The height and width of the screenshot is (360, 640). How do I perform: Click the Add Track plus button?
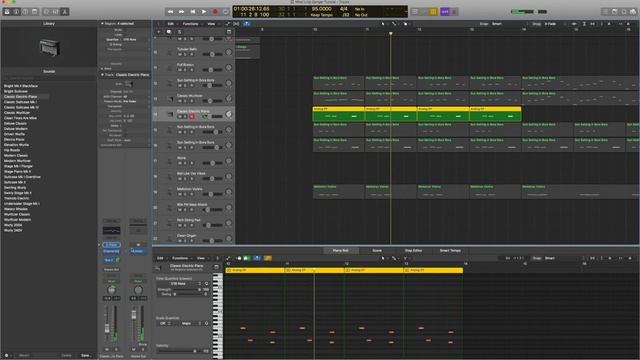pos(159,32)
